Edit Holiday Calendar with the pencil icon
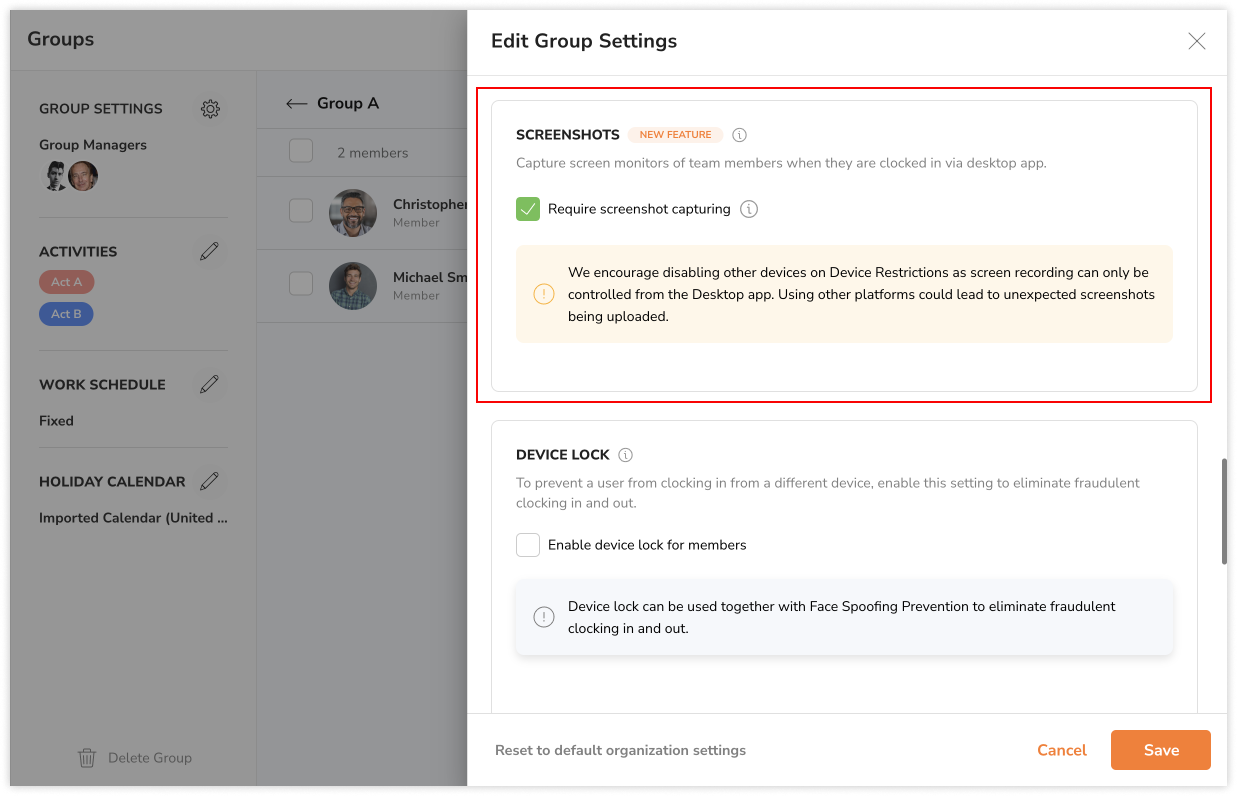The image size is (1237, 796). 209,481
